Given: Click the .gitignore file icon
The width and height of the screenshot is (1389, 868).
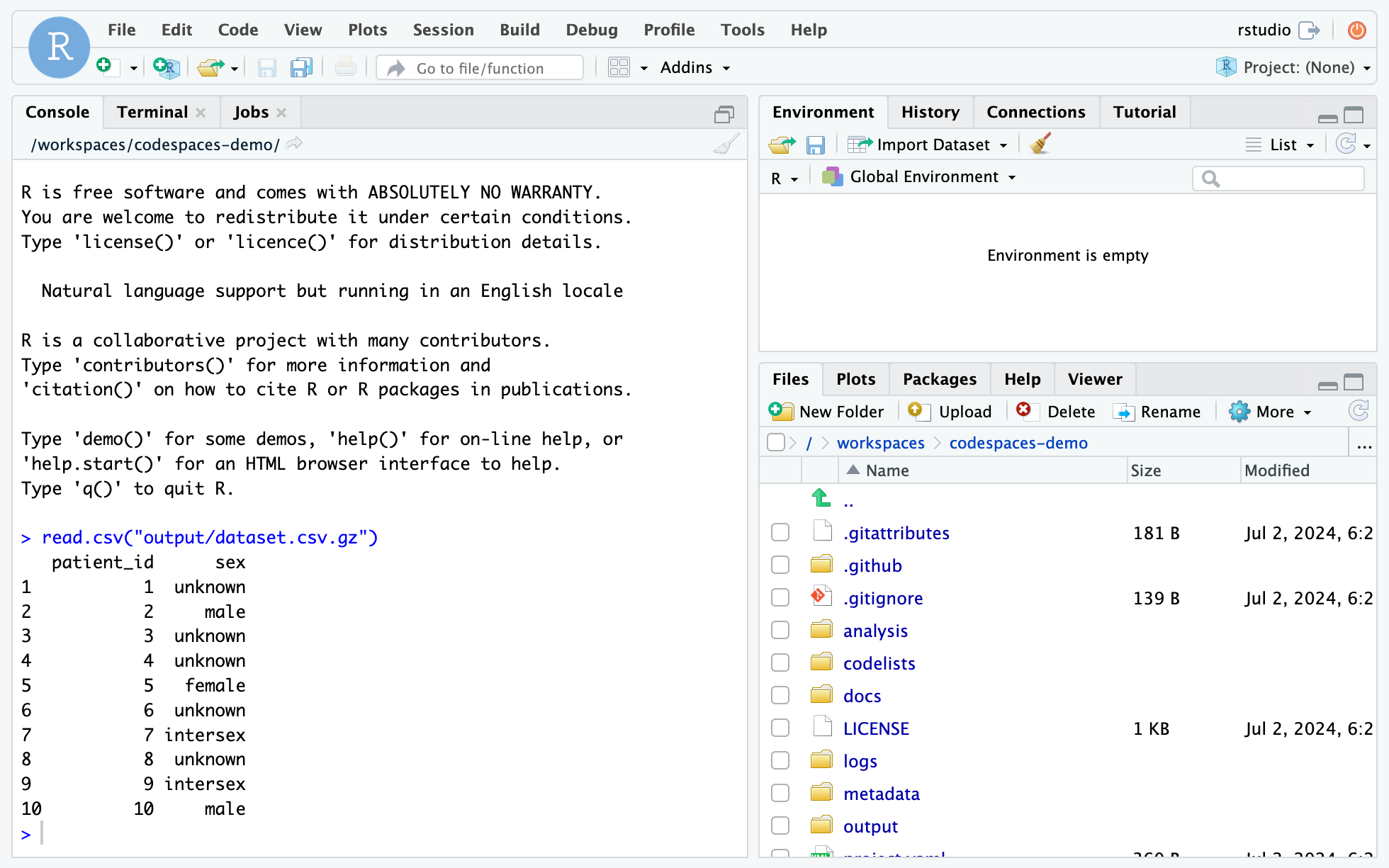Looking at the screenshot, I should click(821, 597).
